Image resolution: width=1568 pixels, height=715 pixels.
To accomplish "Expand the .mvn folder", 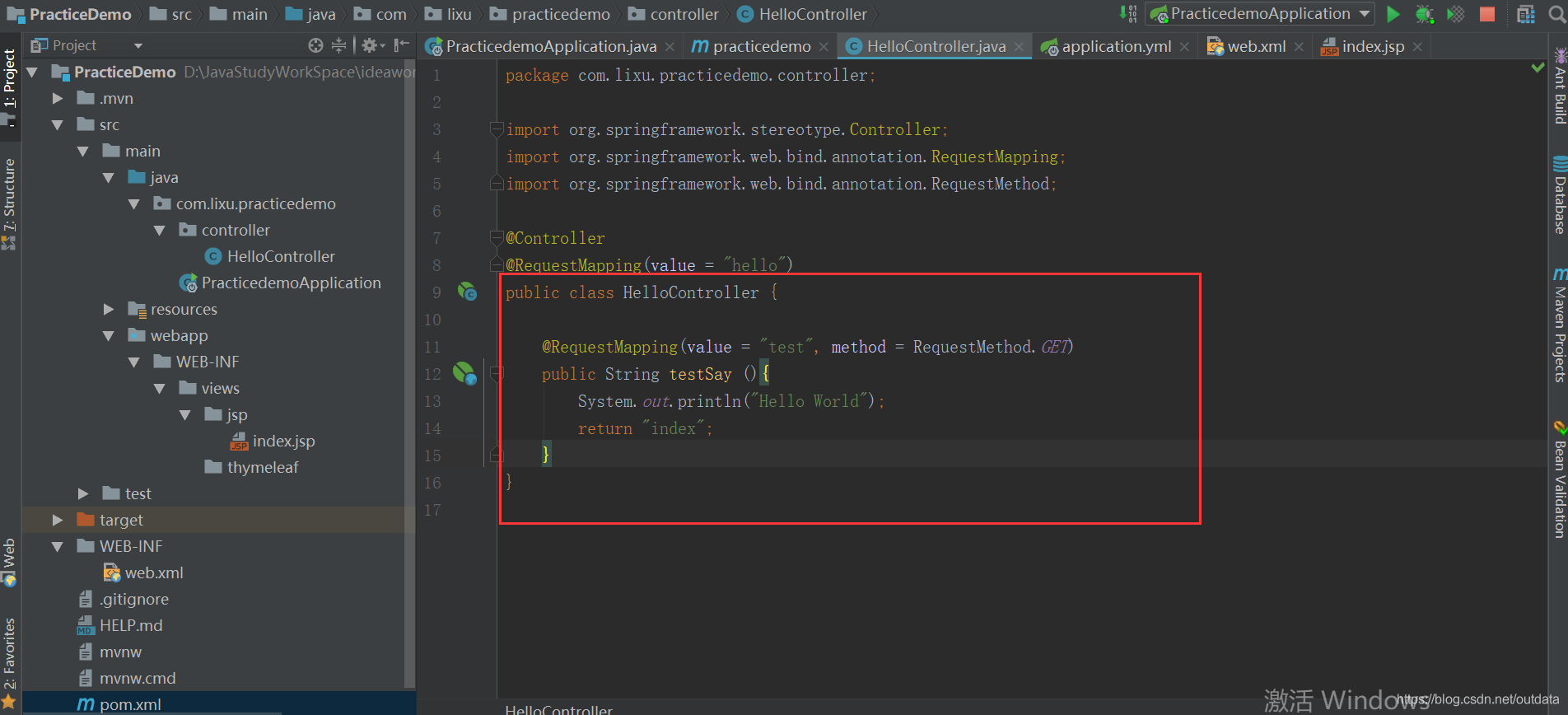I will pyautogui.click(x=58, y=98).
